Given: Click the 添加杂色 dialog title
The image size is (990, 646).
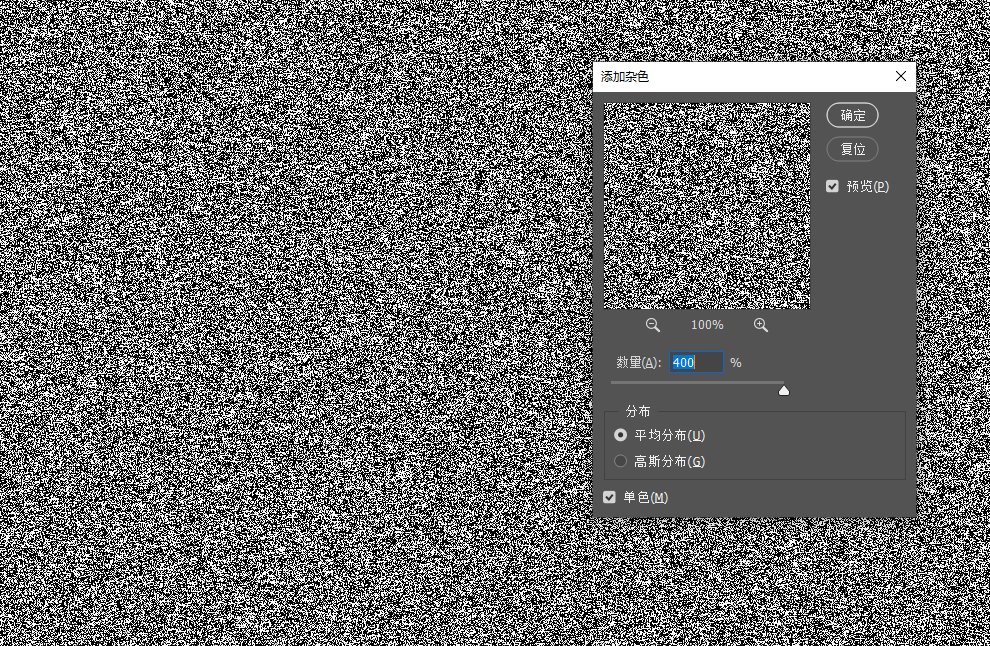Looking at the screenshot, I should coord(625,77).
